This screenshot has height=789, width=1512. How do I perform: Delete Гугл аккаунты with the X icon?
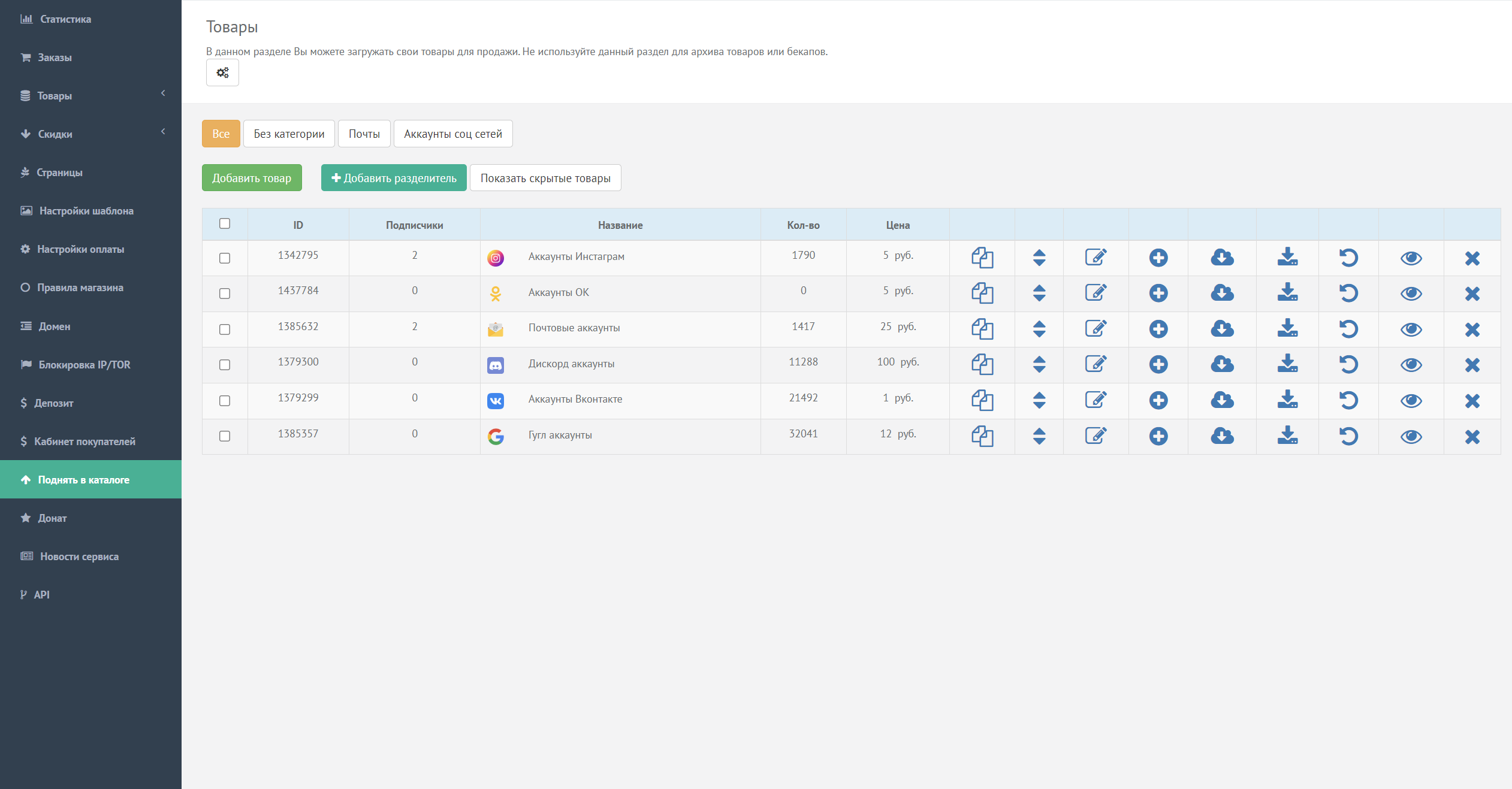pos(1472,436)
